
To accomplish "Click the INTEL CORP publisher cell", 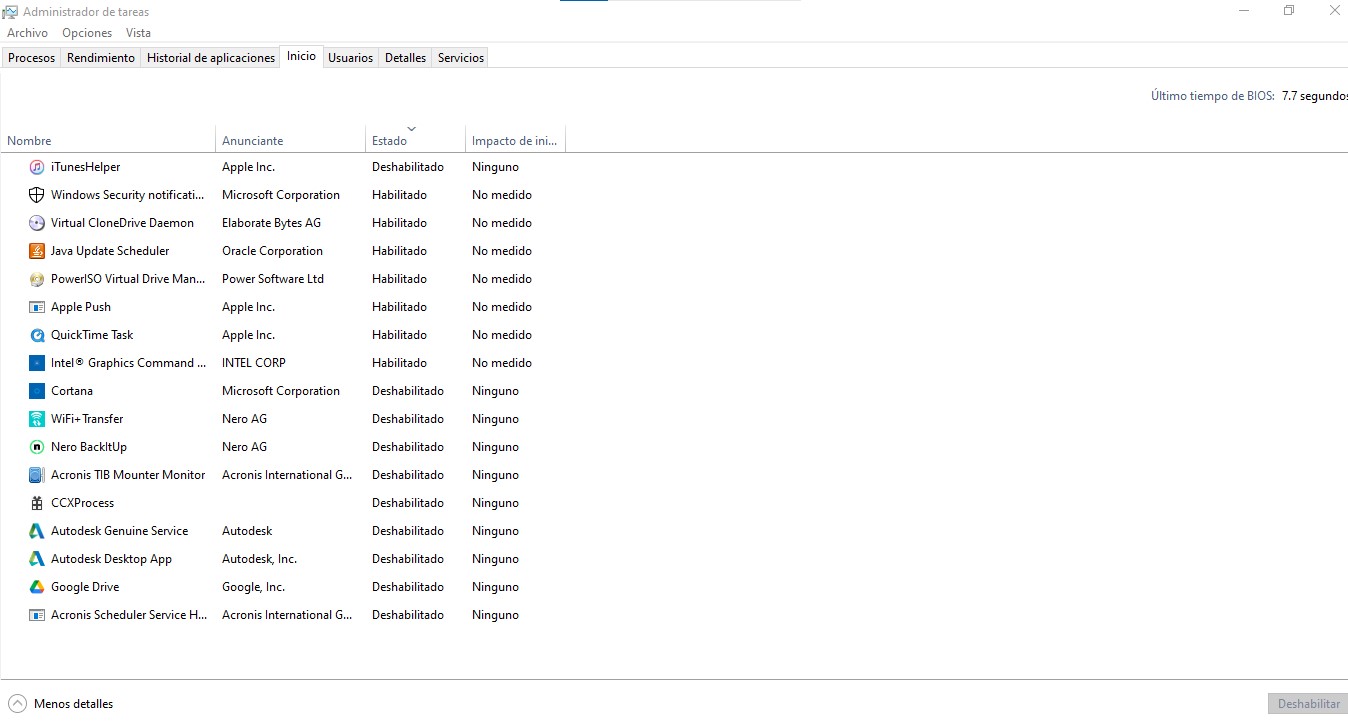I will pyautogui.click(x=254, y=363).
